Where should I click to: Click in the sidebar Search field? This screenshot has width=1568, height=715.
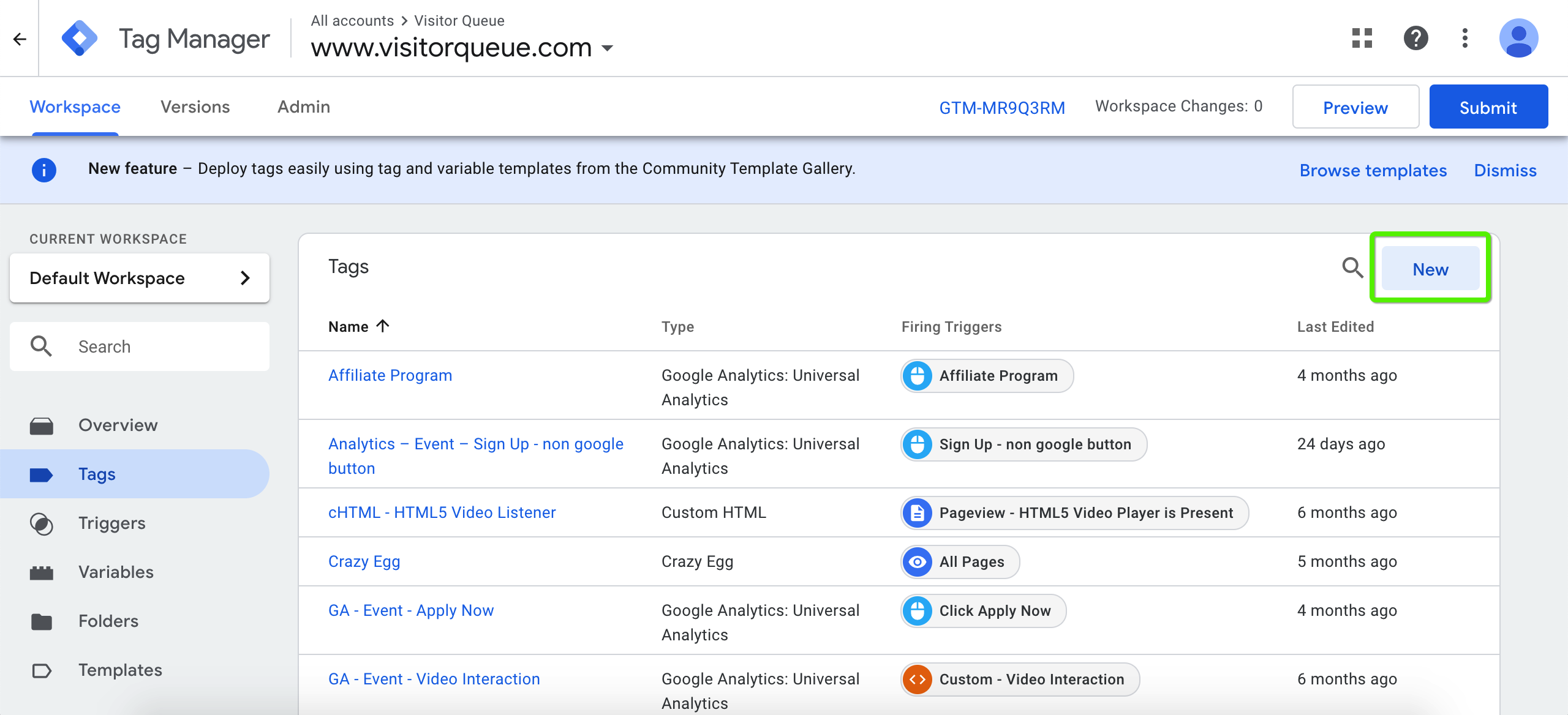(x=140, y=346)
